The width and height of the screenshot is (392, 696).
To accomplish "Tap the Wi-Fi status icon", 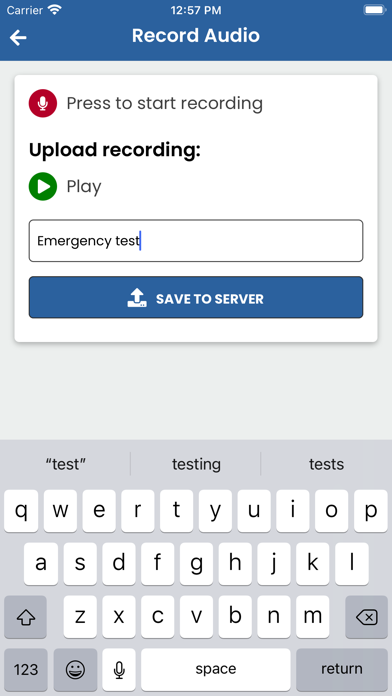I will click(x=55, y=10).
